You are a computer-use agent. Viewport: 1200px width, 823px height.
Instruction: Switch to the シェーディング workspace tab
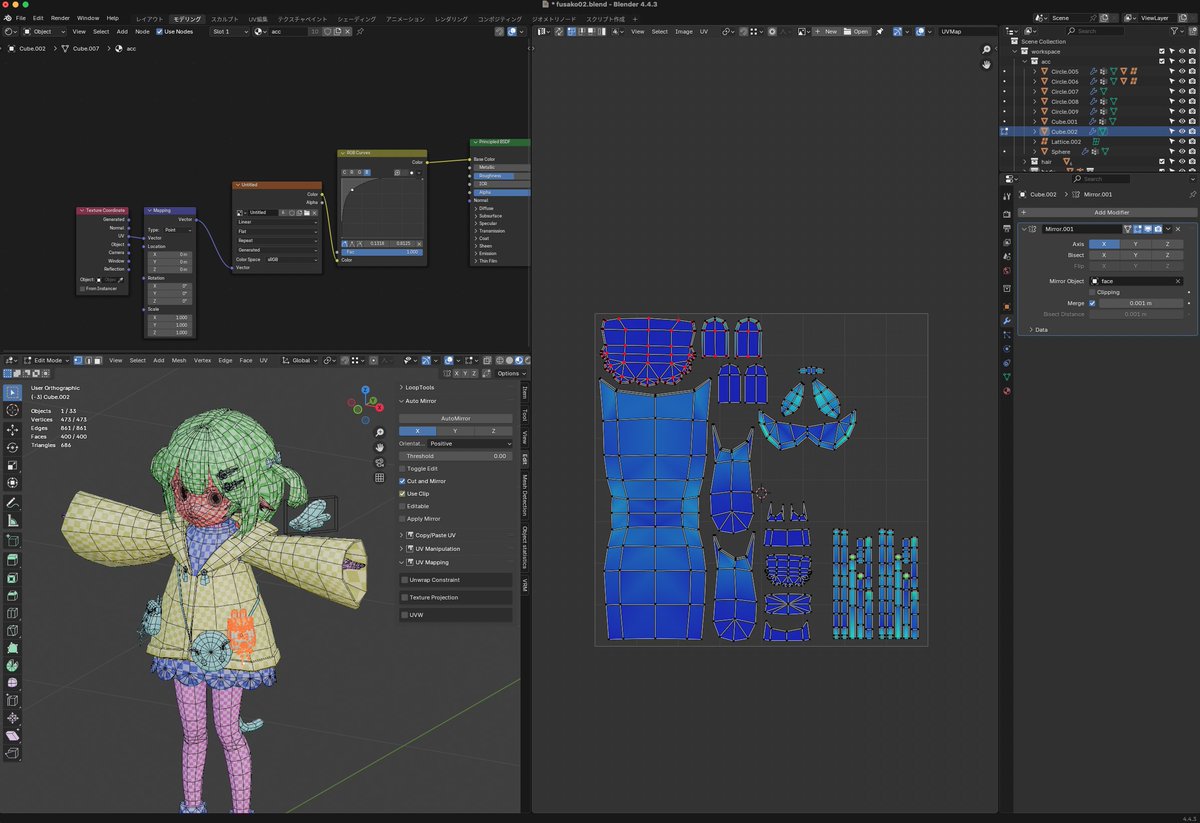point(357,19)
